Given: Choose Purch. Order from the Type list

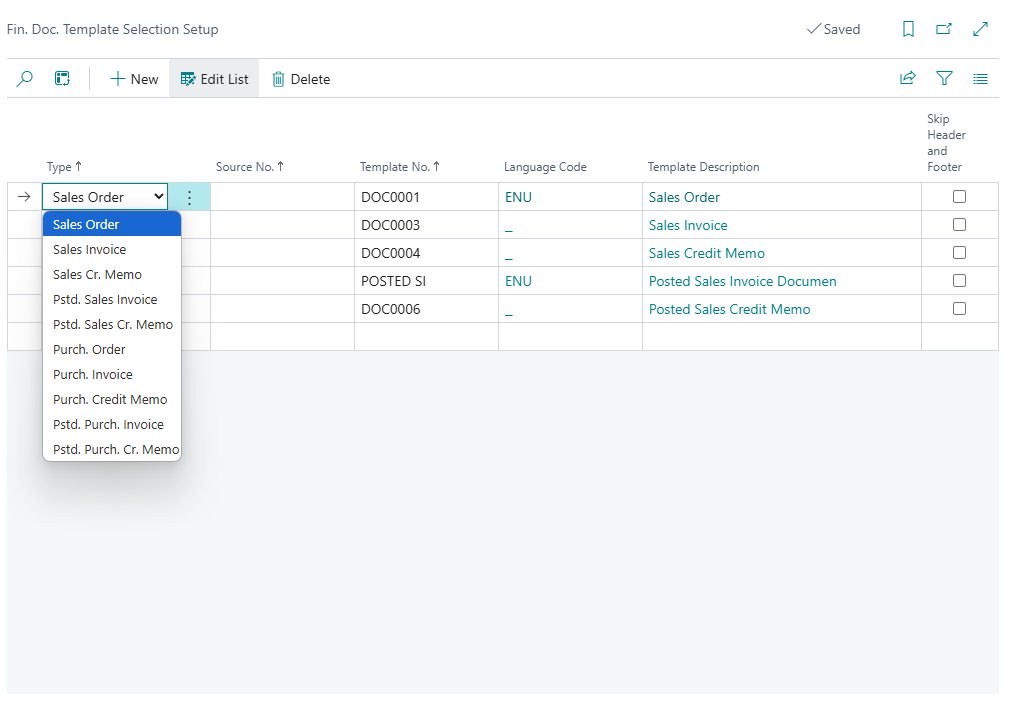Looking at the screenshot, I should coord(89,350).
